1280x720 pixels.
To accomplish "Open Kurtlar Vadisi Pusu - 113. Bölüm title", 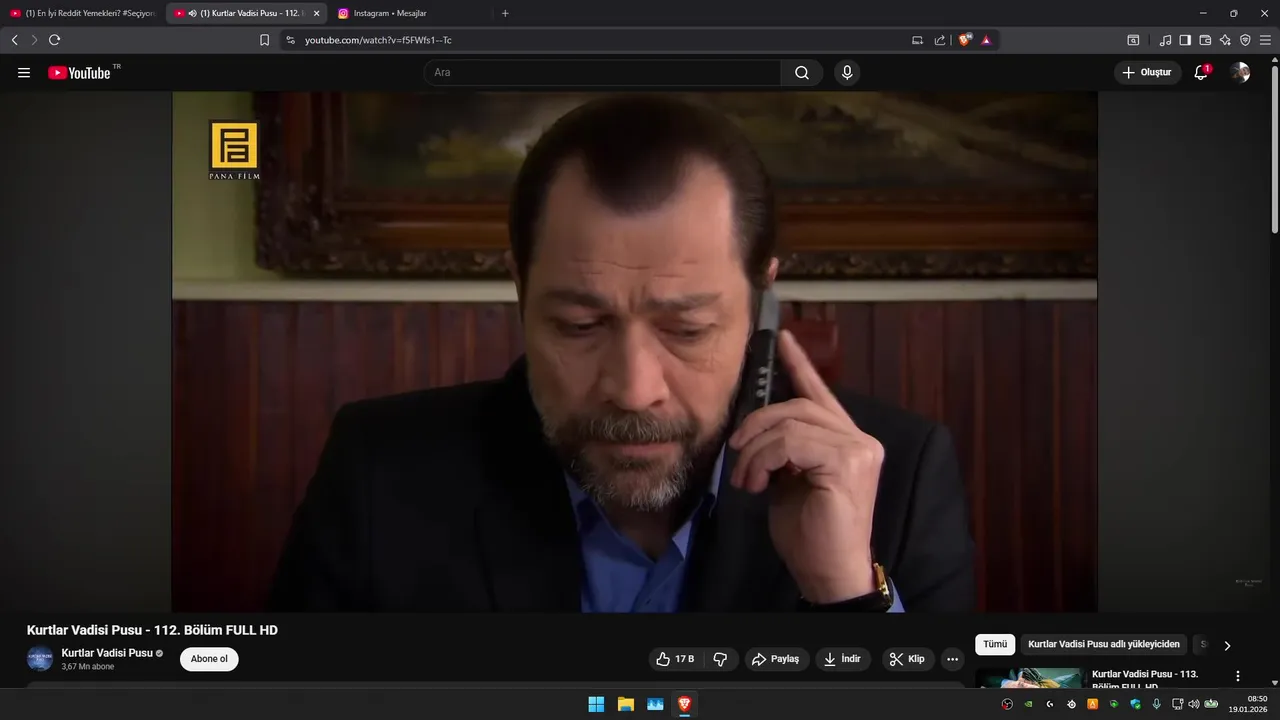I will click(x=1145, y=680).
